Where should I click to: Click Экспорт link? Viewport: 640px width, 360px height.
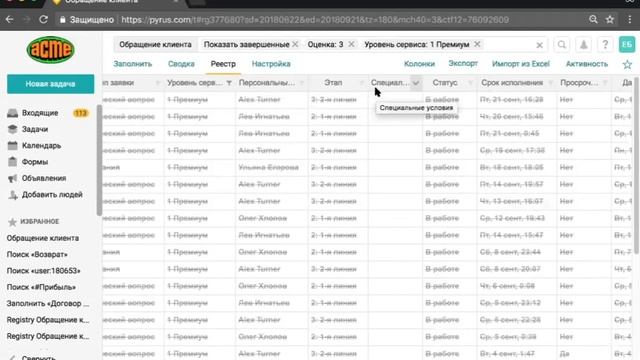(x=463, y=64)
